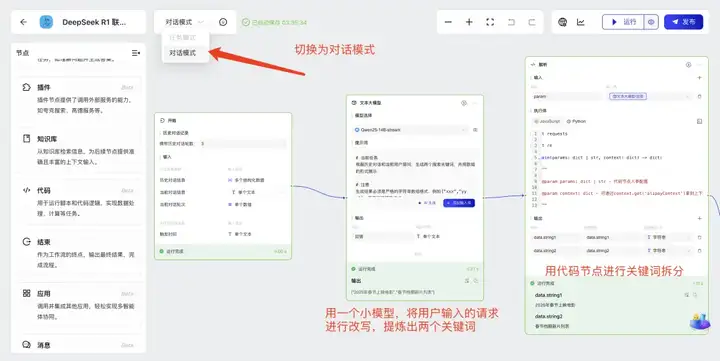Screen dimensions: 720x361
Task: Open the Qwen25-14B model selection dropdown
Action: pos(410,130)
